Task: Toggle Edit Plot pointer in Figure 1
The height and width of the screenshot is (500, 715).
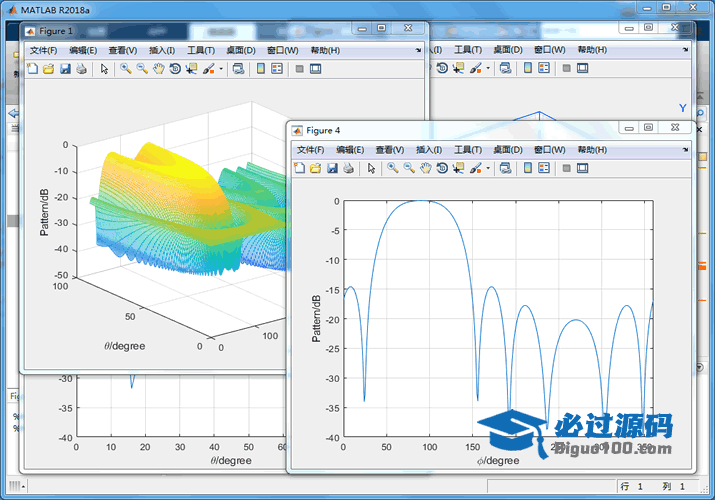Action: pos(104,69)
